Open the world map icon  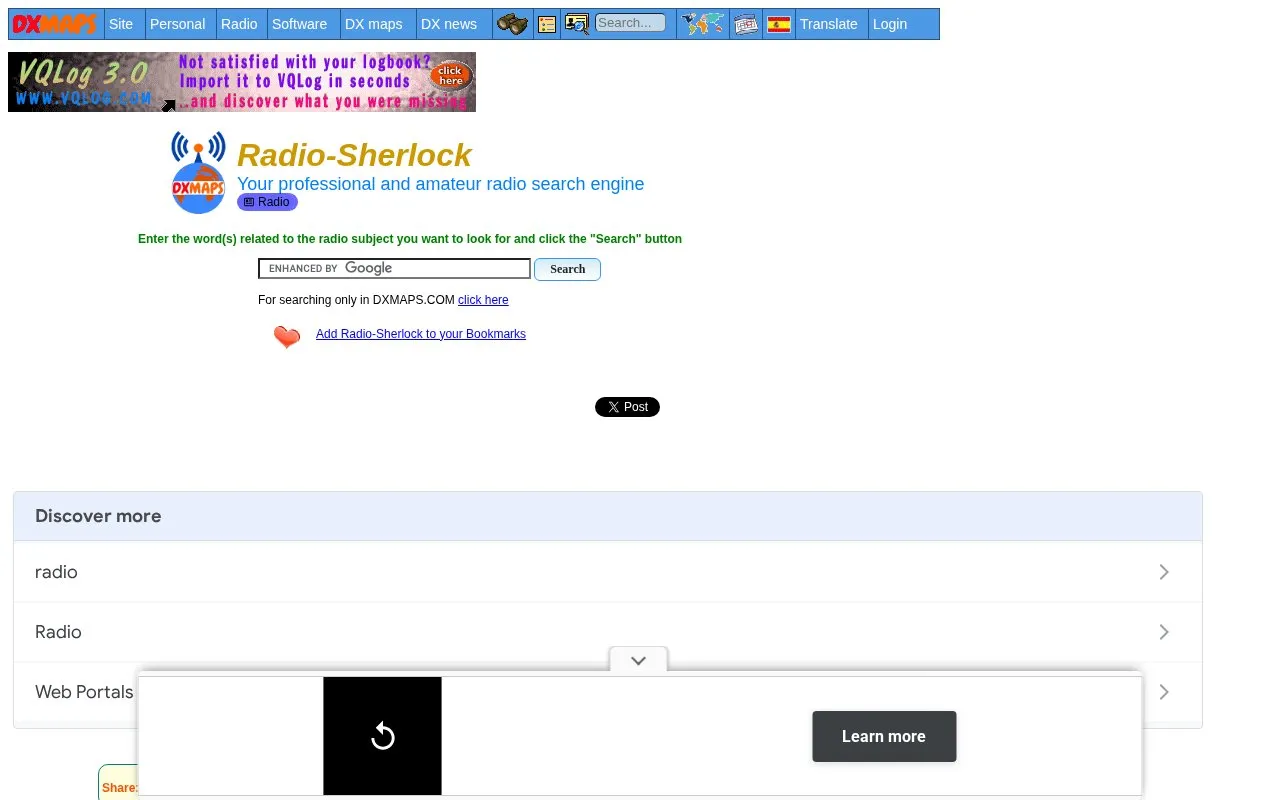(702, 24)
